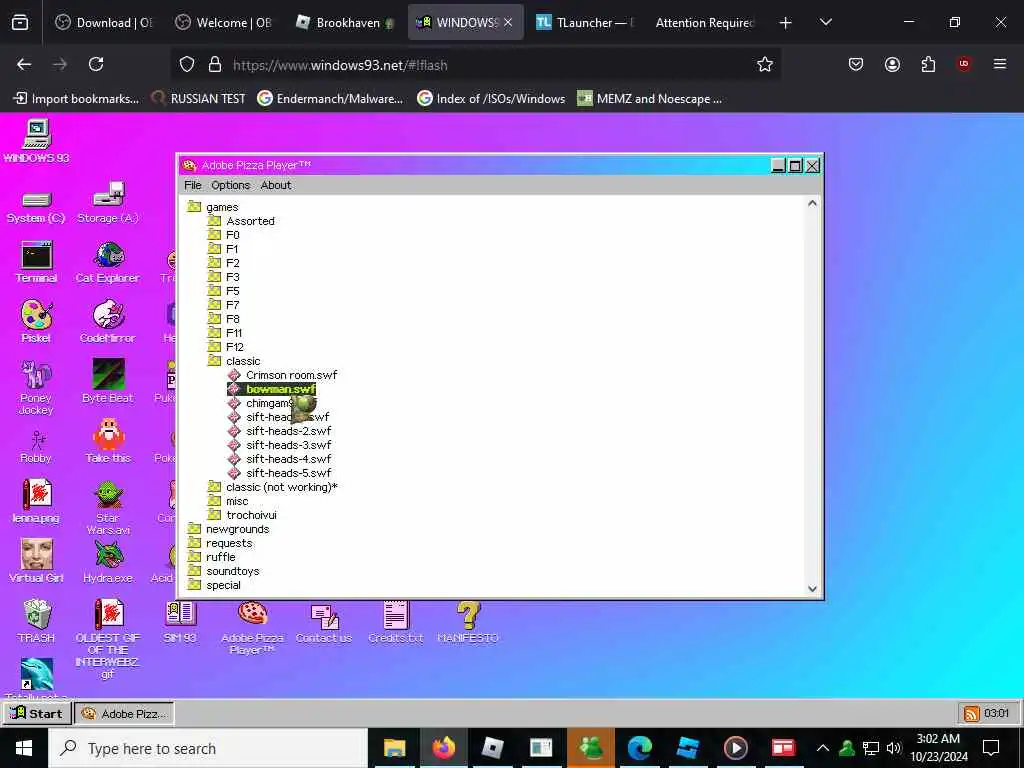Open MEMZ and Noescape bookmark
This screenshot has width=1024, height=768.
(650, 99)
